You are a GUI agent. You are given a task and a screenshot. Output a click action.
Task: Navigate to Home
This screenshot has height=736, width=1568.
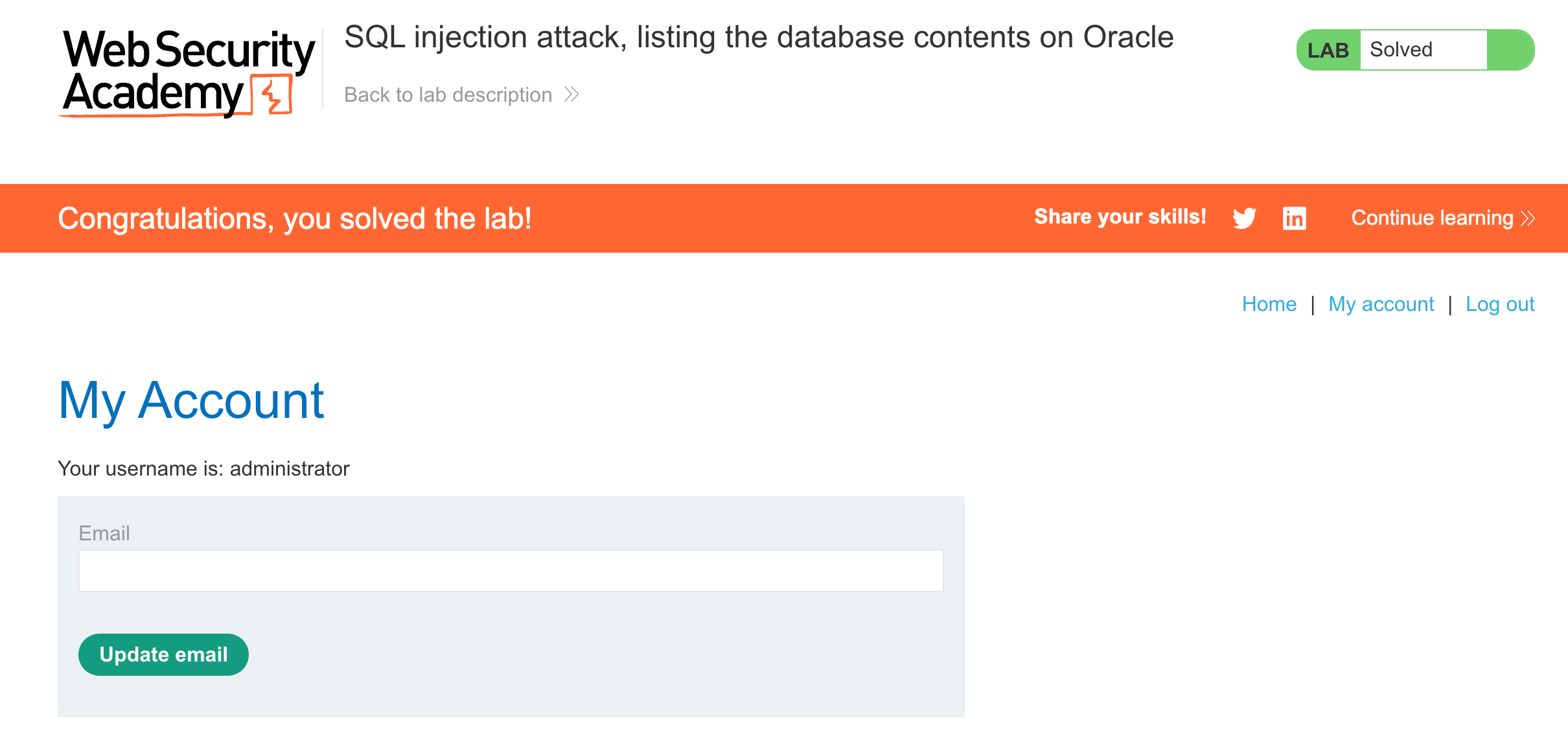pos(1269,303)
